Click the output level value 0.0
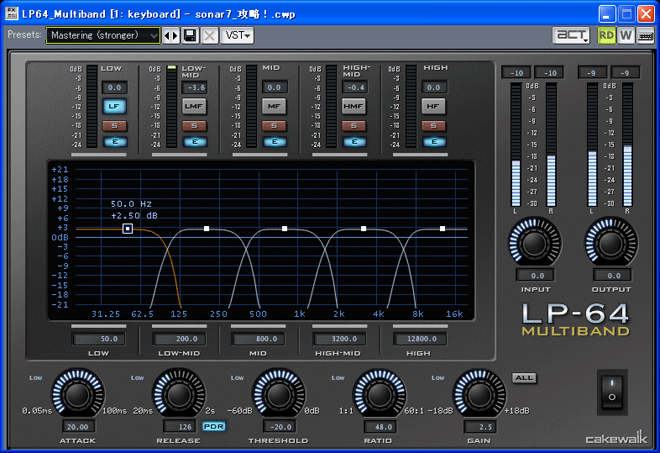The width and height of the screenshot is (660, 453). point(612,275)
